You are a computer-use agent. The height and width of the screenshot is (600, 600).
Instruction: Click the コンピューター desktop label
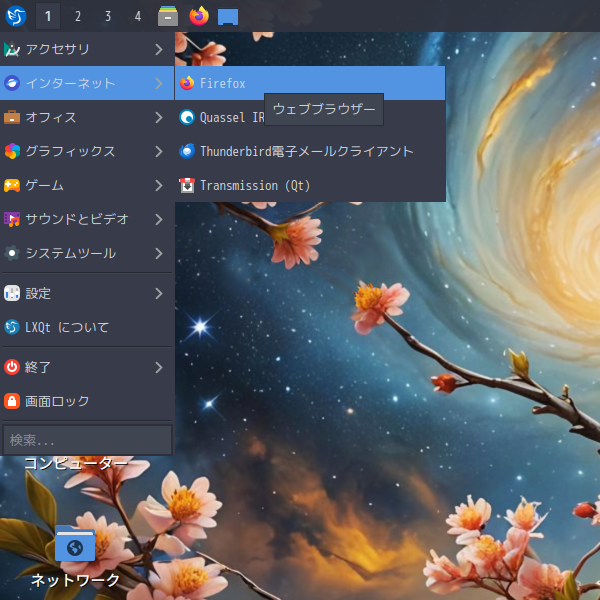coord(76,463)
